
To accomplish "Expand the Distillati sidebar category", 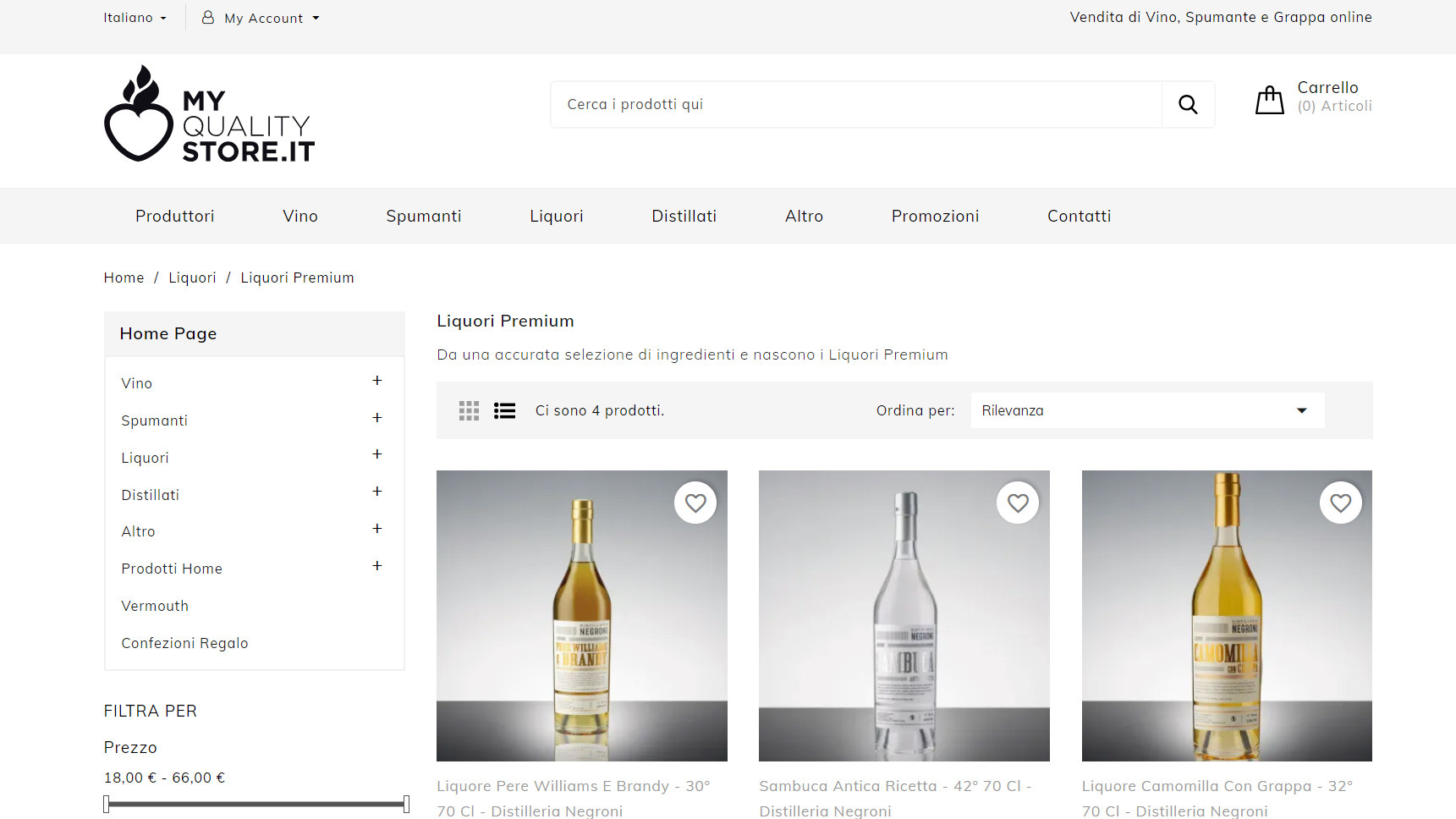I will pos(377,492).
